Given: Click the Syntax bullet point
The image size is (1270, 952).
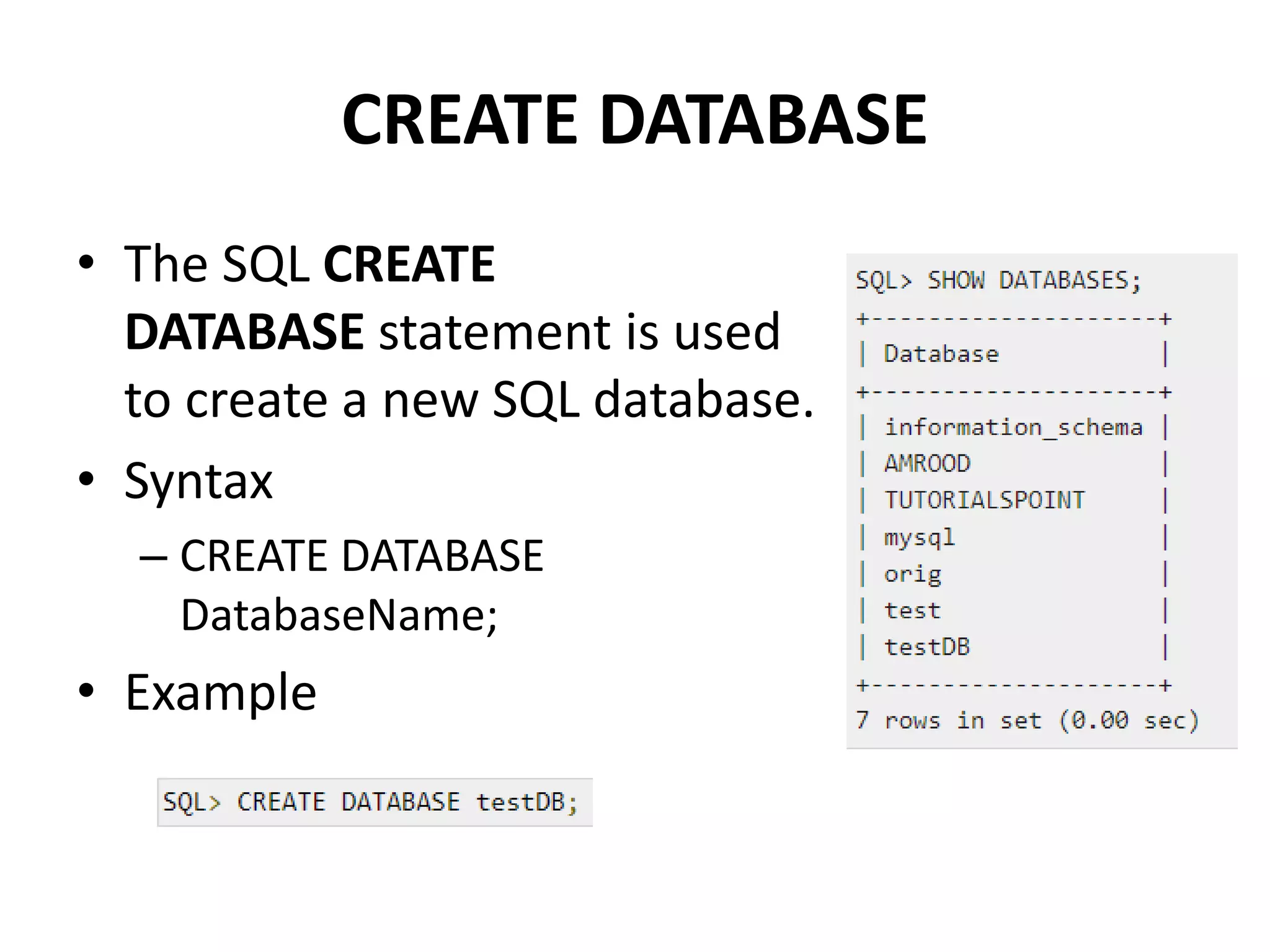Looking at the screenshot, I should [x=198, y=480].
